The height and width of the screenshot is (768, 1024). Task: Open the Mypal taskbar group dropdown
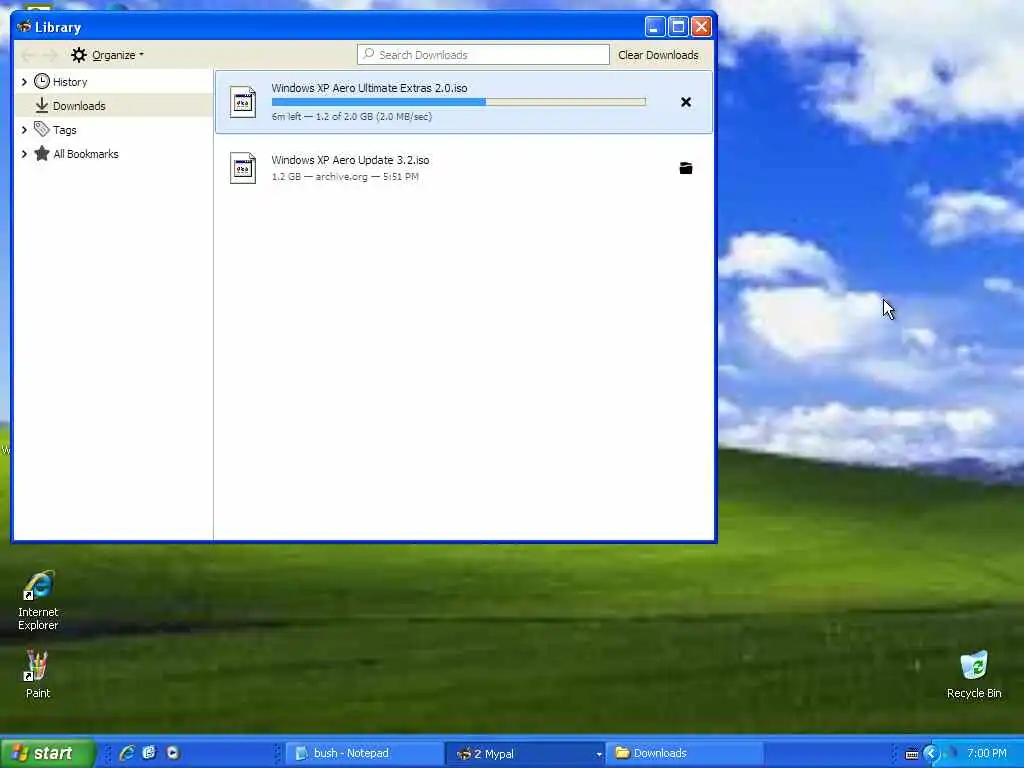pyautogui.click(x=598, y=754)
